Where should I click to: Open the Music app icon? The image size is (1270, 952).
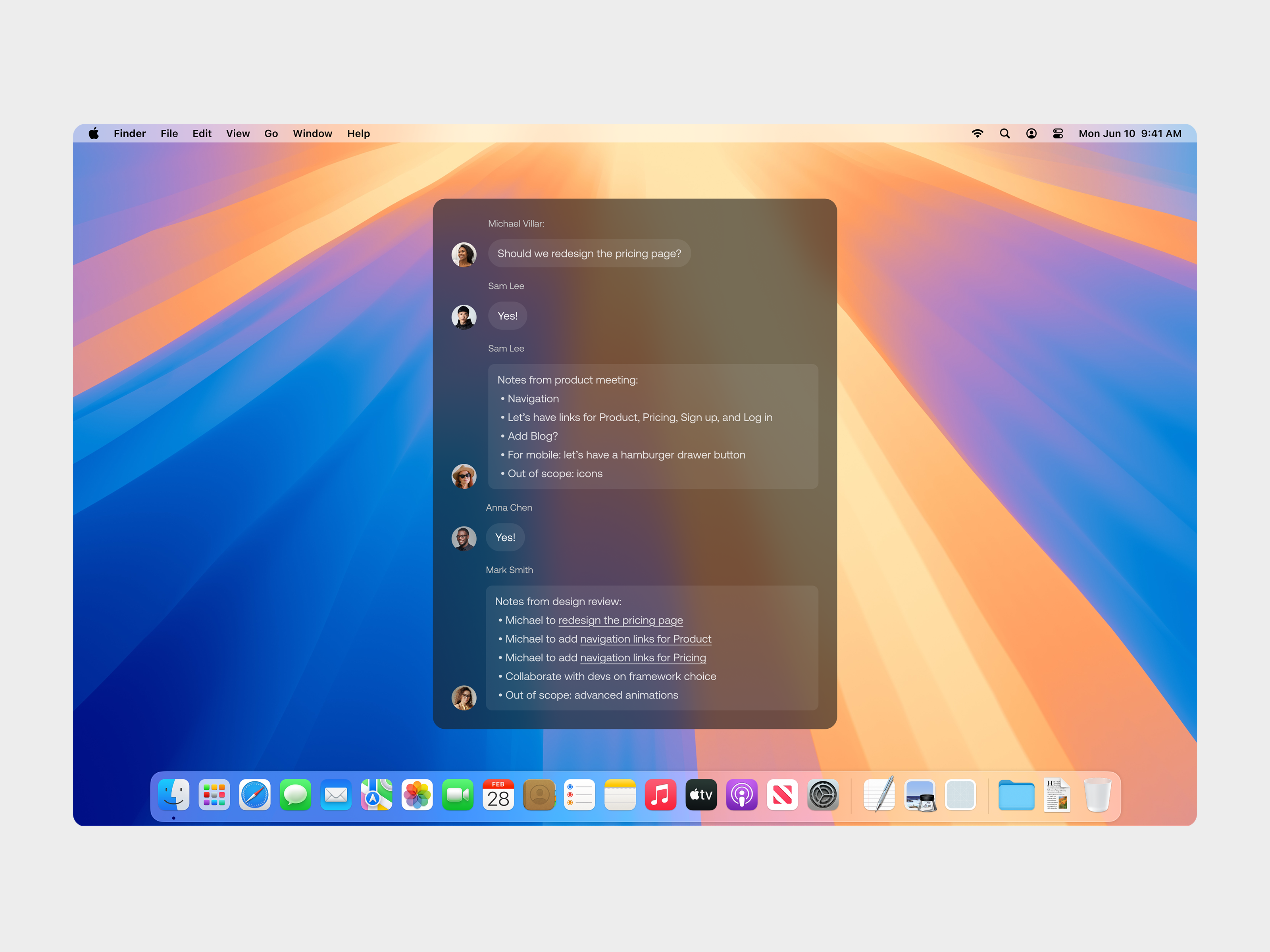[660, 795]
